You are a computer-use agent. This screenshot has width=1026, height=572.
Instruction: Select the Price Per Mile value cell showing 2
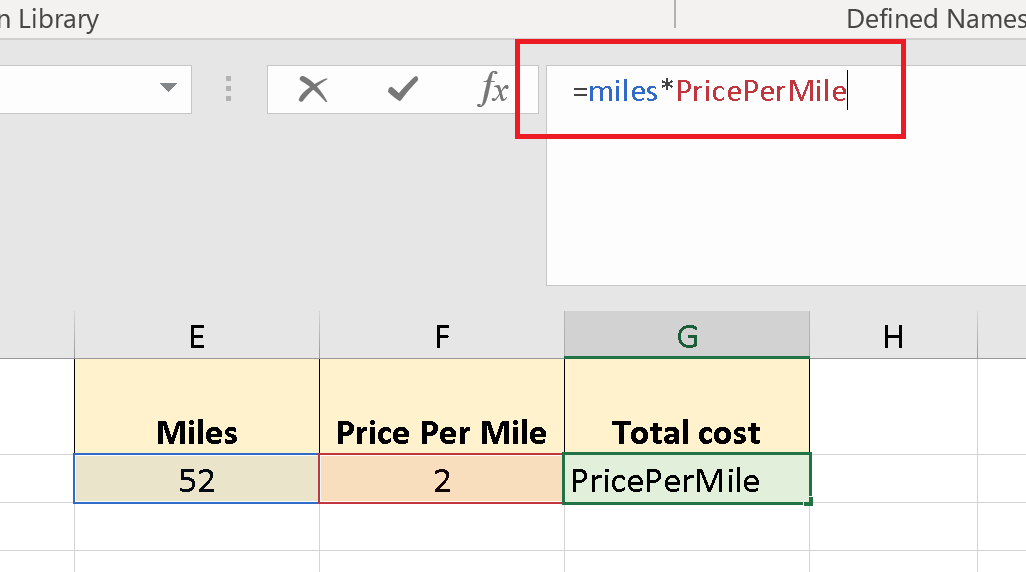click(442, 481)
